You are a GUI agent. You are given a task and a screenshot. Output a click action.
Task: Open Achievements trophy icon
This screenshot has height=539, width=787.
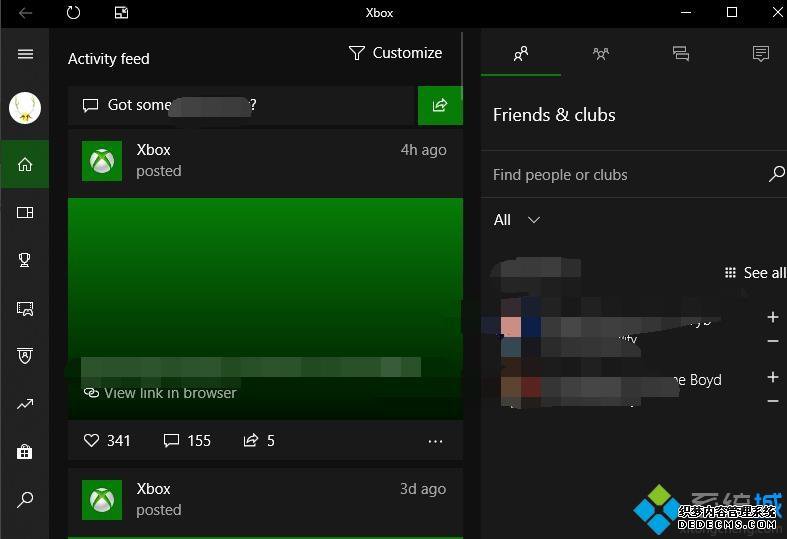pos(25,260)
